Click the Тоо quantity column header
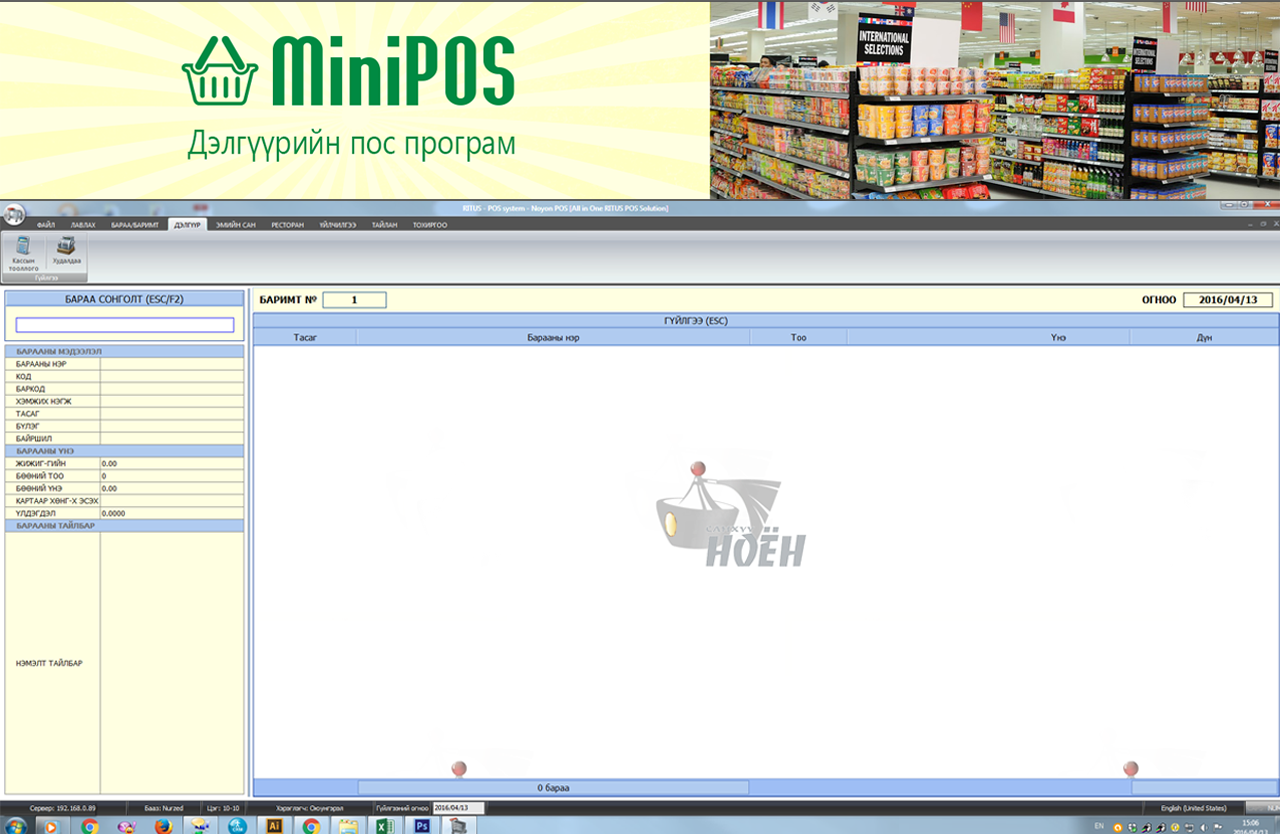This screenshot has height=834, width=1280. [x=799, y=338]
